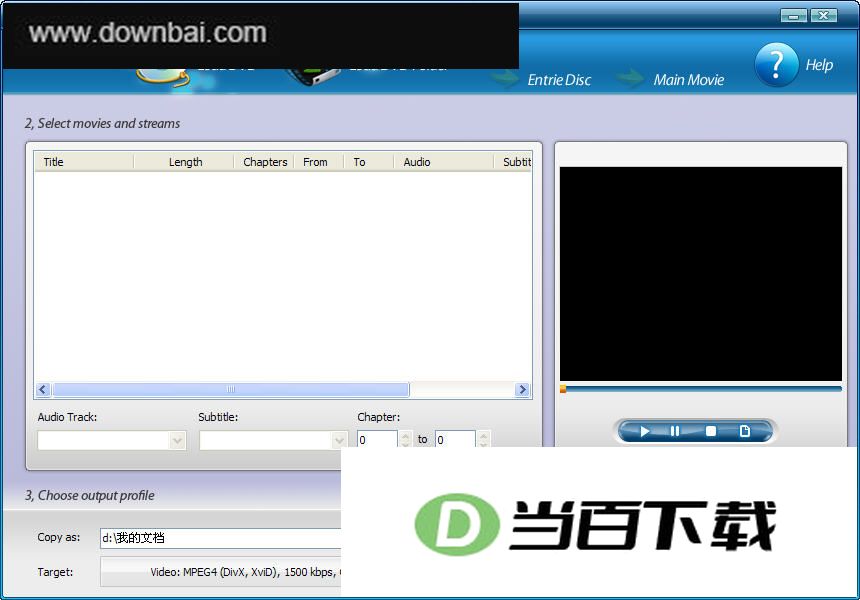Minimize the application window
Screen dimensions: 860x600
793,16
